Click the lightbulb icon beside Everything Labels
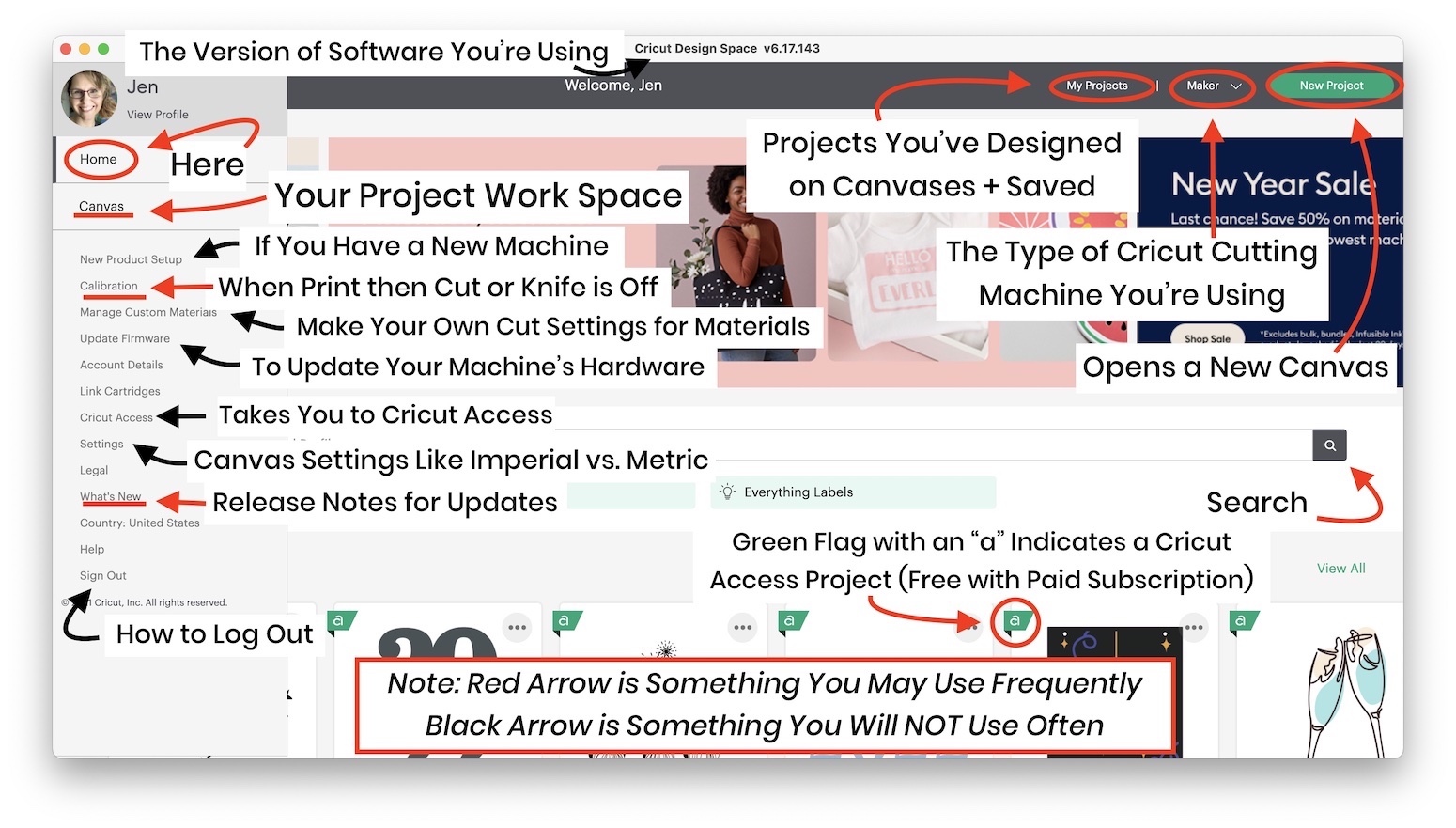Viewport: 1456px width, 828px height. (x=727, y=492)
